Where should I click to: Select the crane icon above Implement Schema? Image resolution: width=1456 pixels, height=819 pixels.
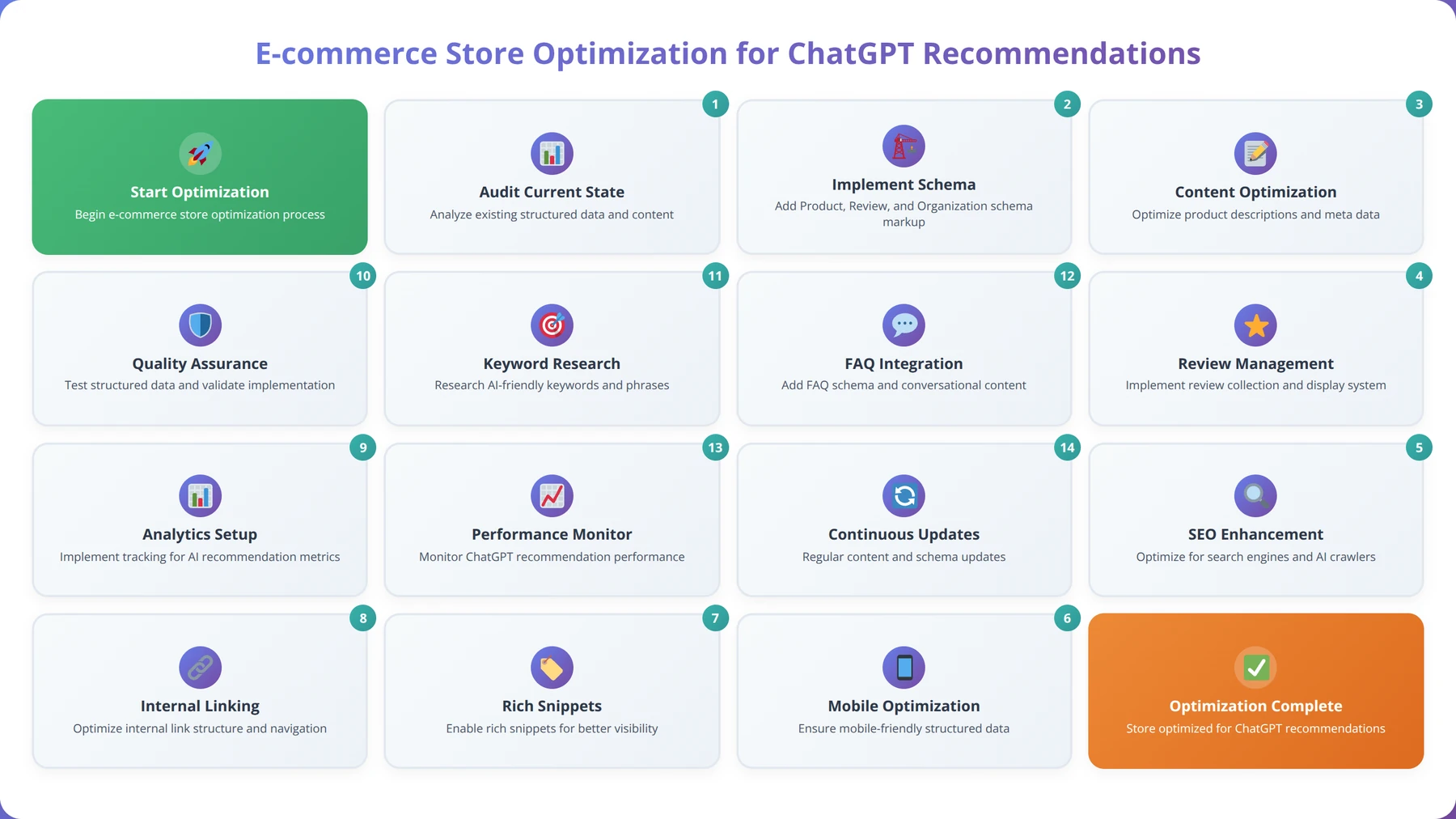click(904, 146)
